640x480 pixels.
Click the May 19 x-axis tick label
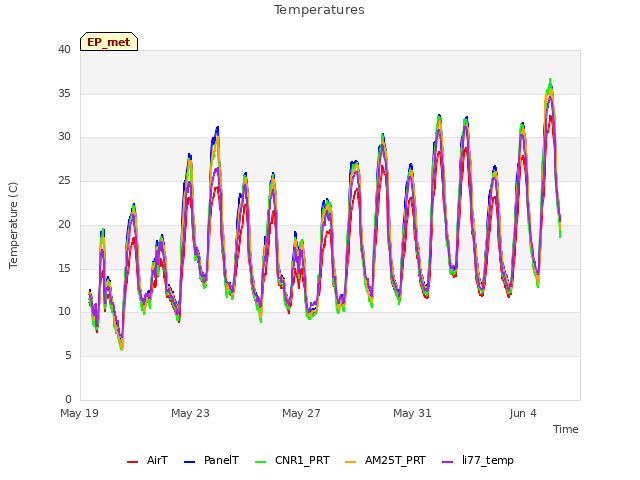79,413
